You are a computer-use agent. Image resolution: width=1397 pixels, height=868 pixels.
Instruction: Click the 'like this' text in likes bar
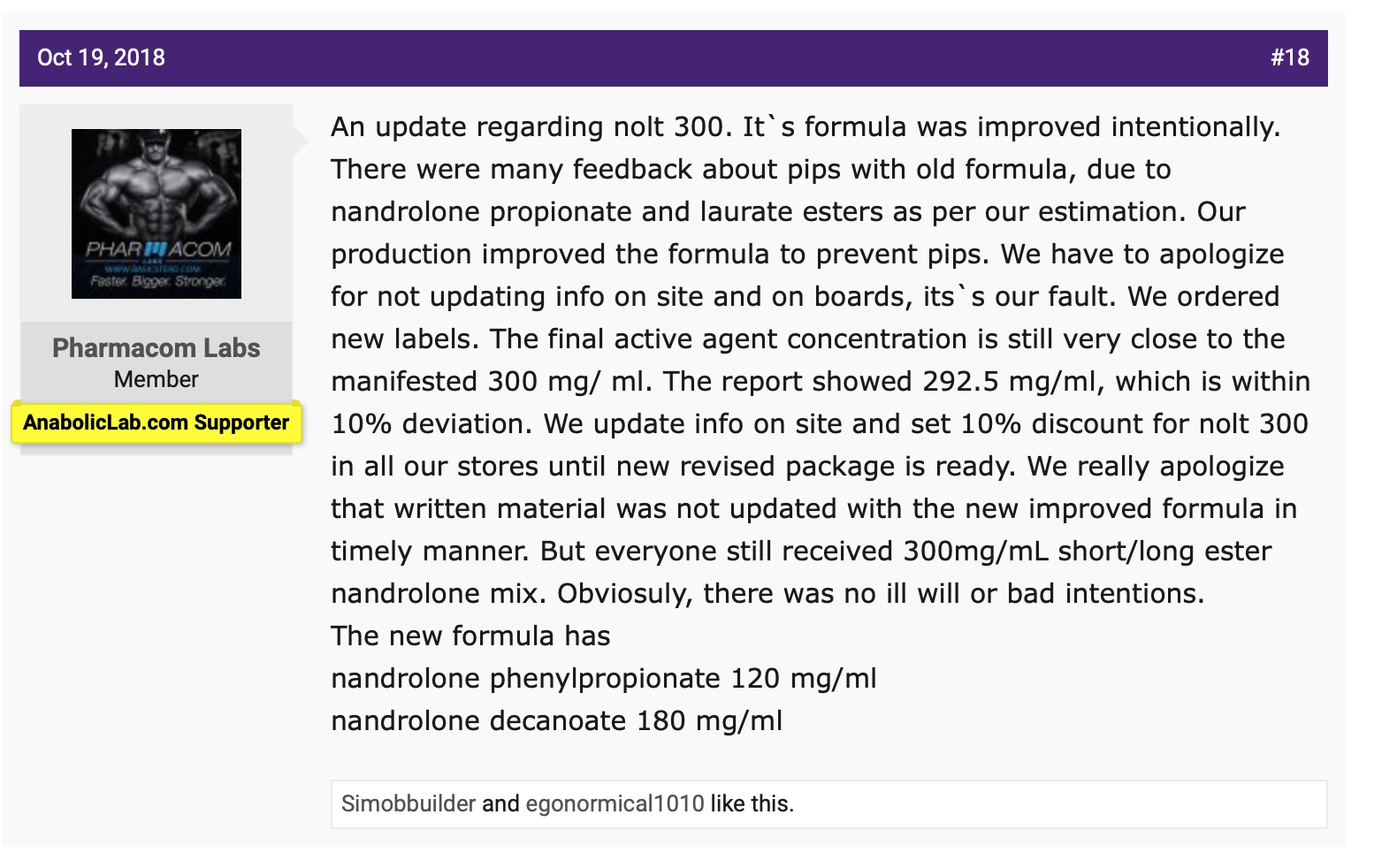(x=752, y=803)
